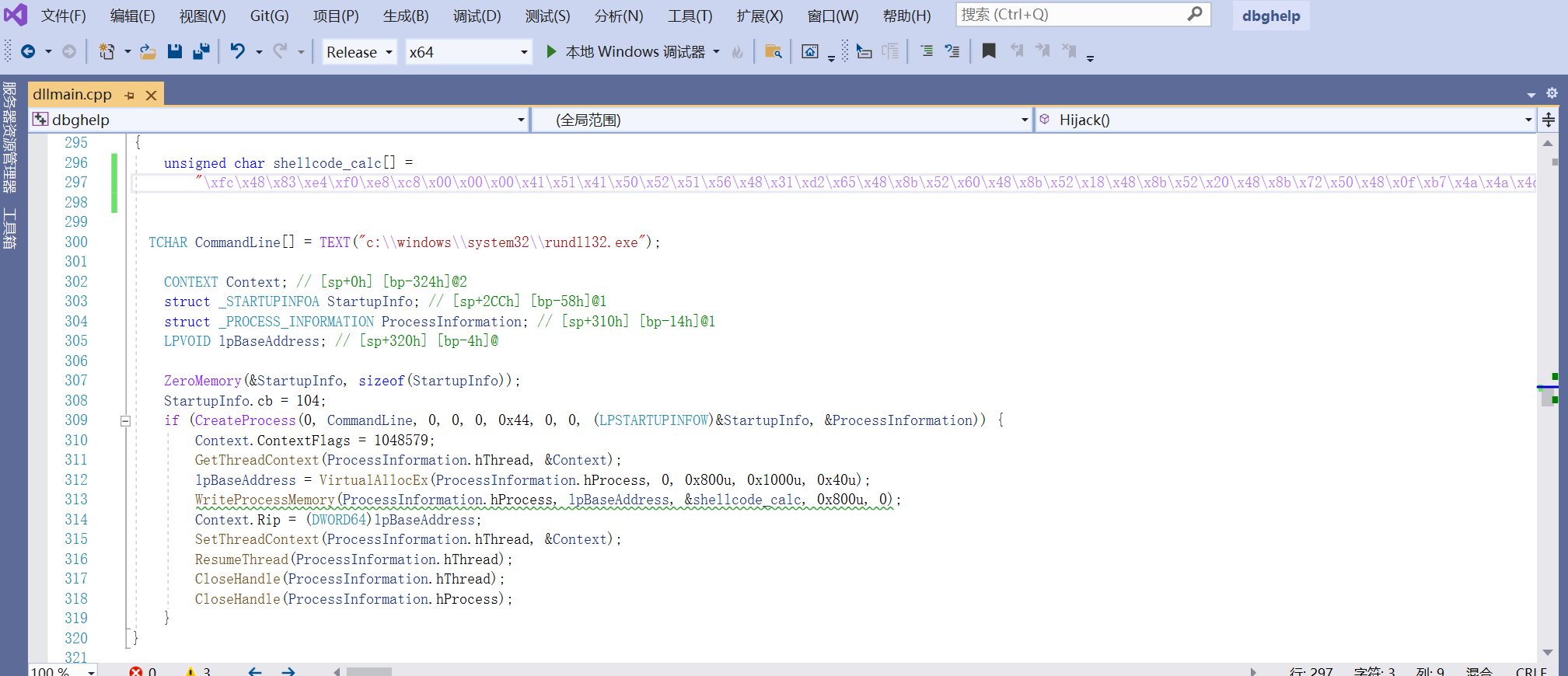1568x676 pixels.
Task: Open the 工具(T) menu
Action: (x=690, y=16)
